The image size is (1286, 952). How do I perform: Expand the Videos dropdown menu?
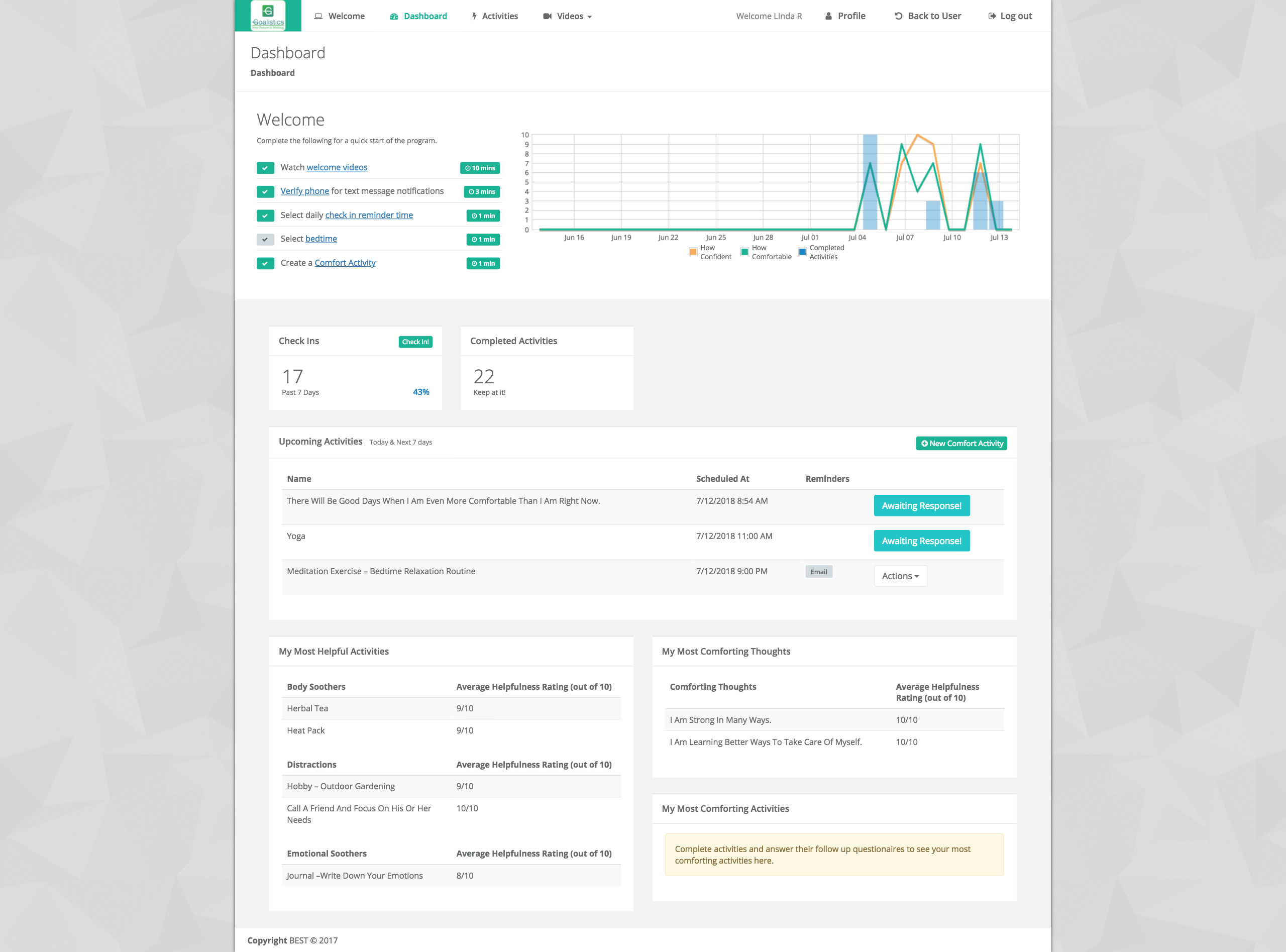(574, 16)
